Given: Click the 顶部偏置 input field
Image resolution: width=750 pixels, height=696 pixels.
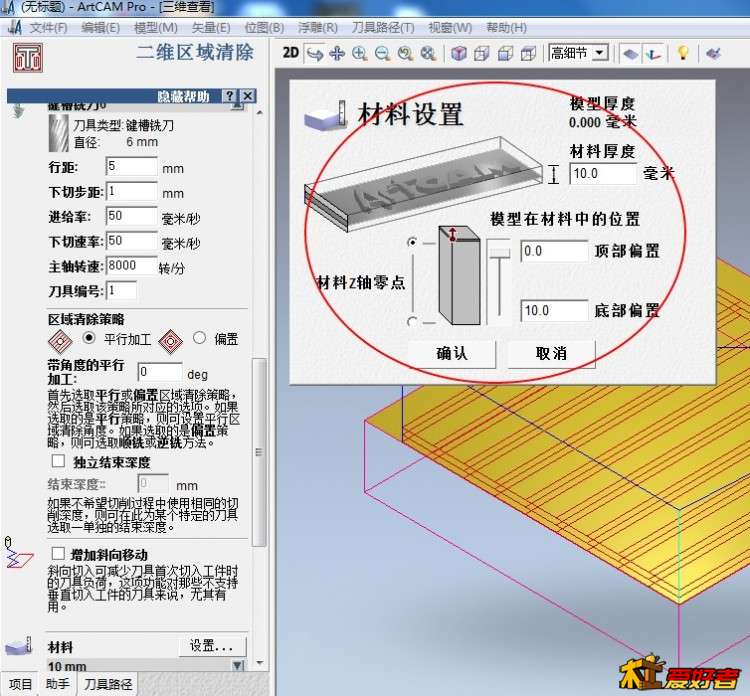Looking at the screenshot, I should 554,251.
